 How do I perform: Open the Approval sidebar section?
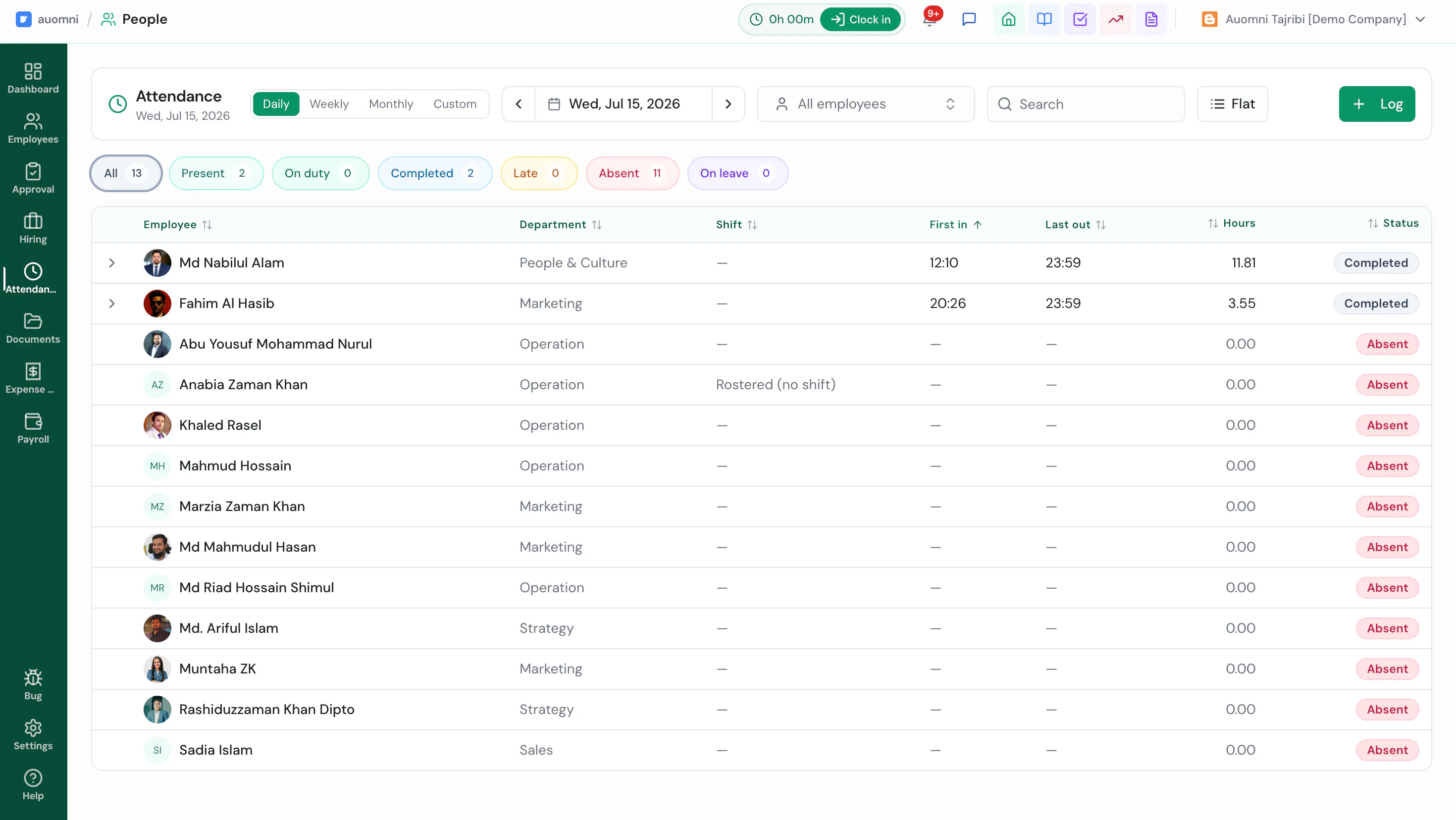[33, 178]
